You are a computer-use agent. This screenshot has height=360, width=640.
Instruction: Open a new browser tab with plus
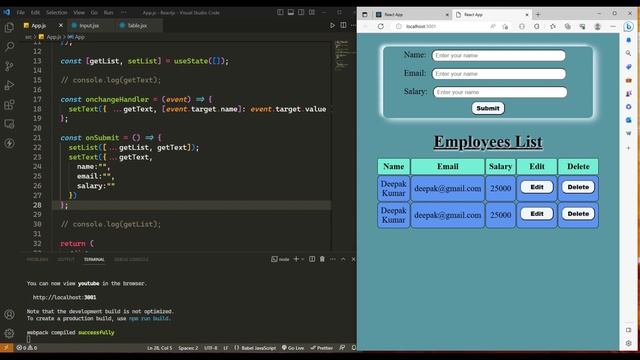coord(538,14)
